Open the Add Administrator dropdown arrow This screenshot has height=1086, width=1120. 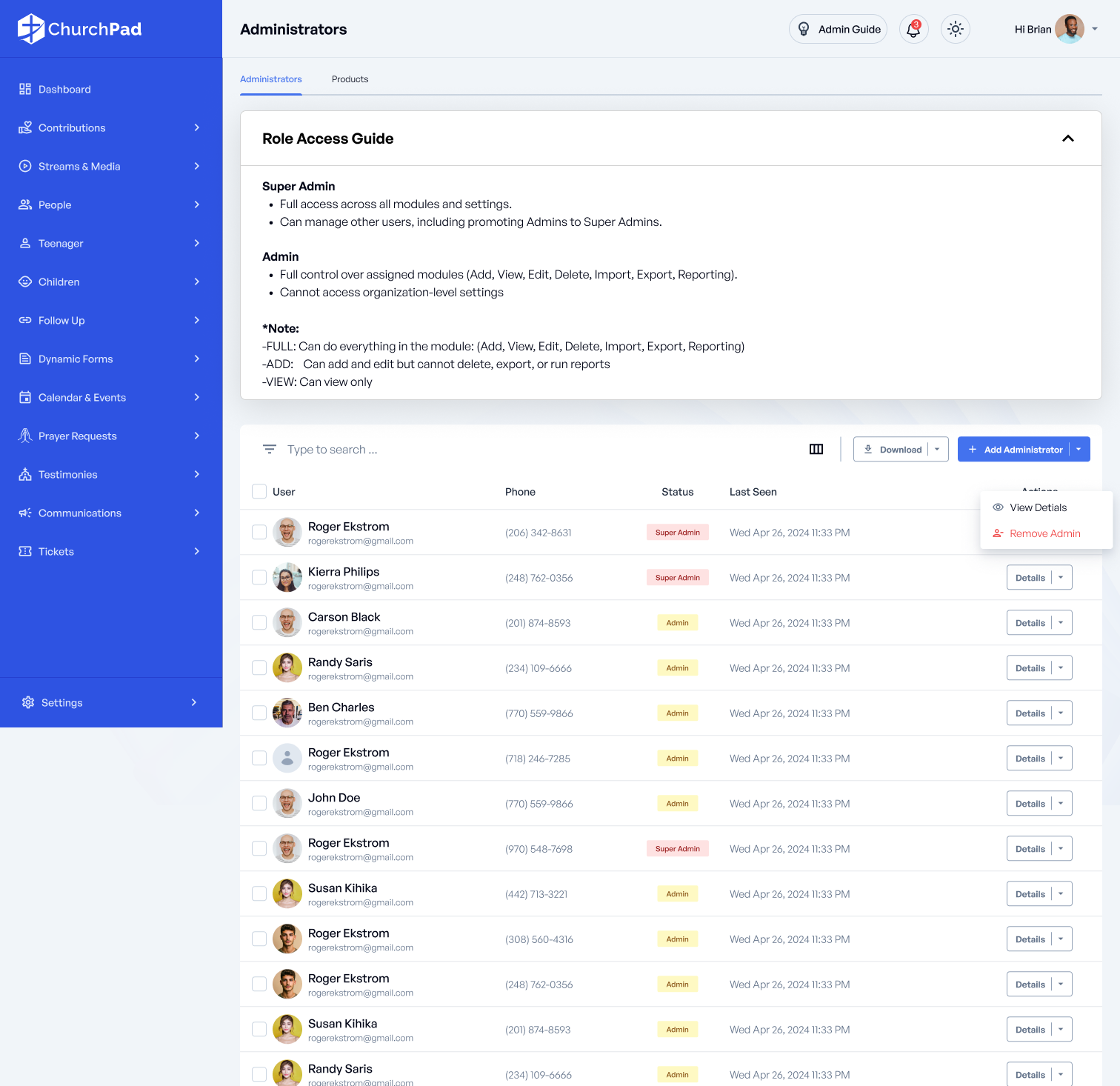[x=1079, y=450]
